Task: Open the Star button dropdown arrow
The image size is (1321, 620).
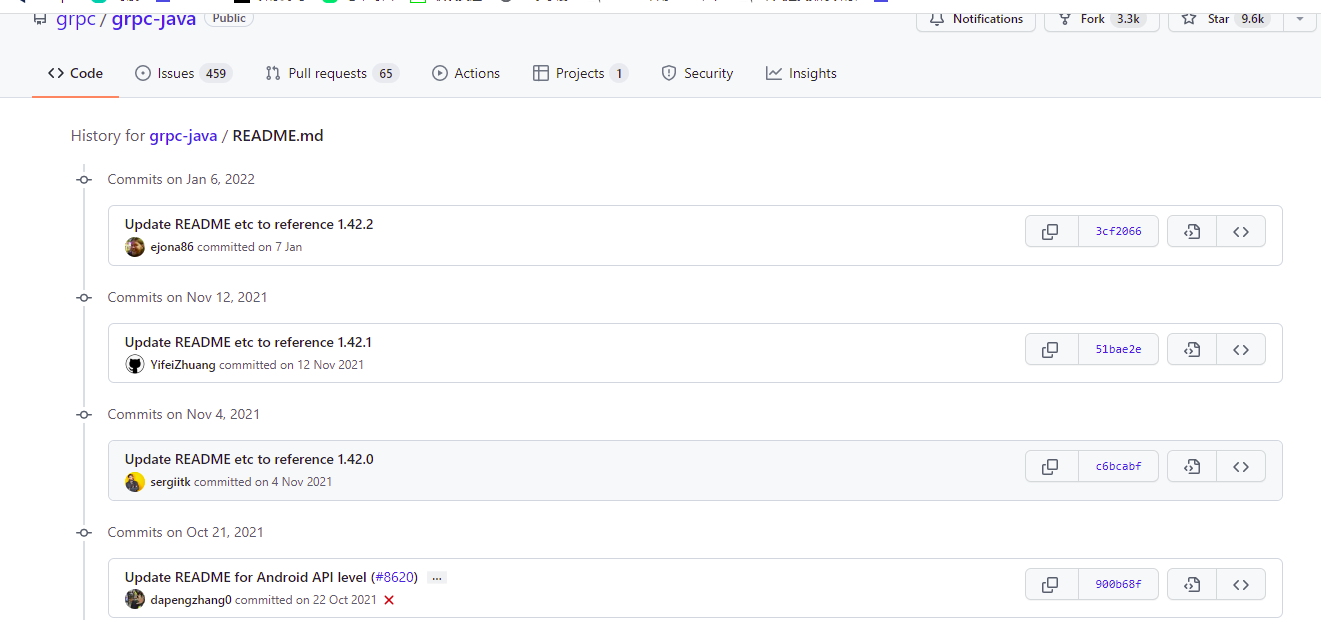Action: click(x=1299, y=19)
